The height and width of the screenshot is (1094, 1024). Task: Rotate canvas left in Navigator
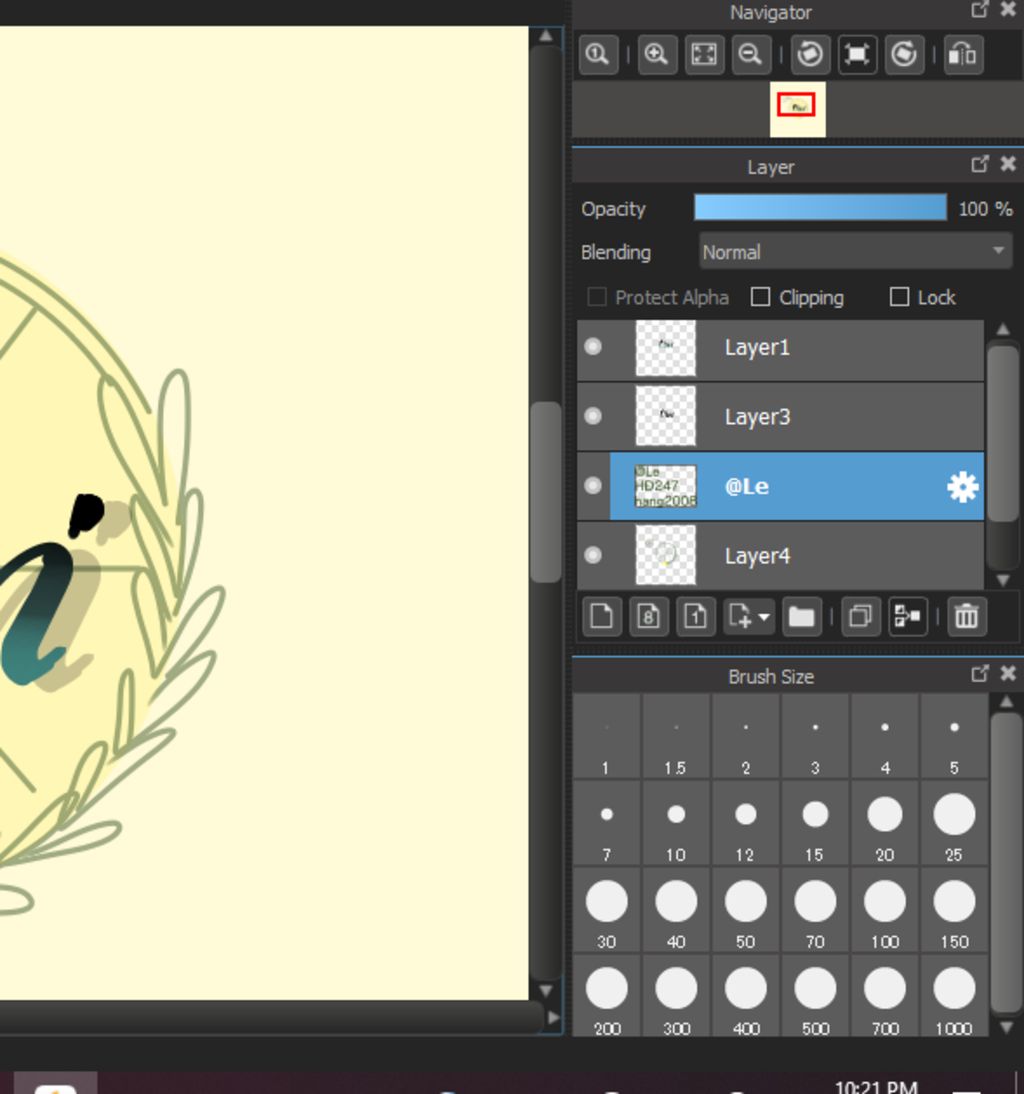(810, 54)
